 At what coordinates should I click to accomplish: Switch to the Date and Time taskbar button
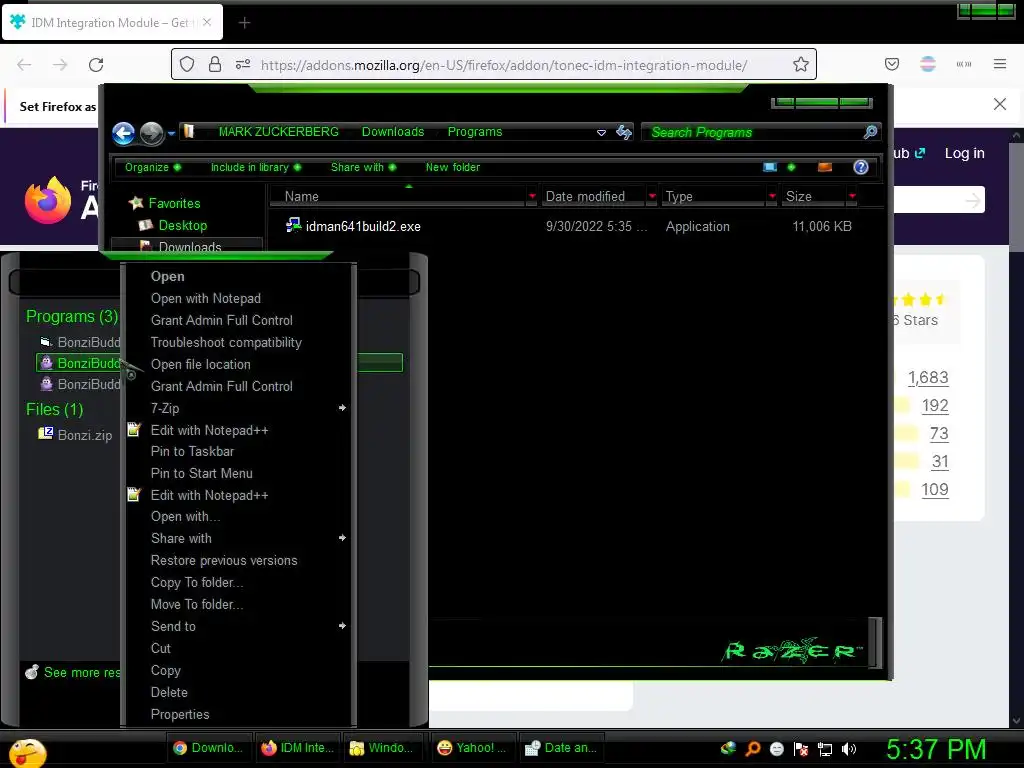click(x=562, y=748)
